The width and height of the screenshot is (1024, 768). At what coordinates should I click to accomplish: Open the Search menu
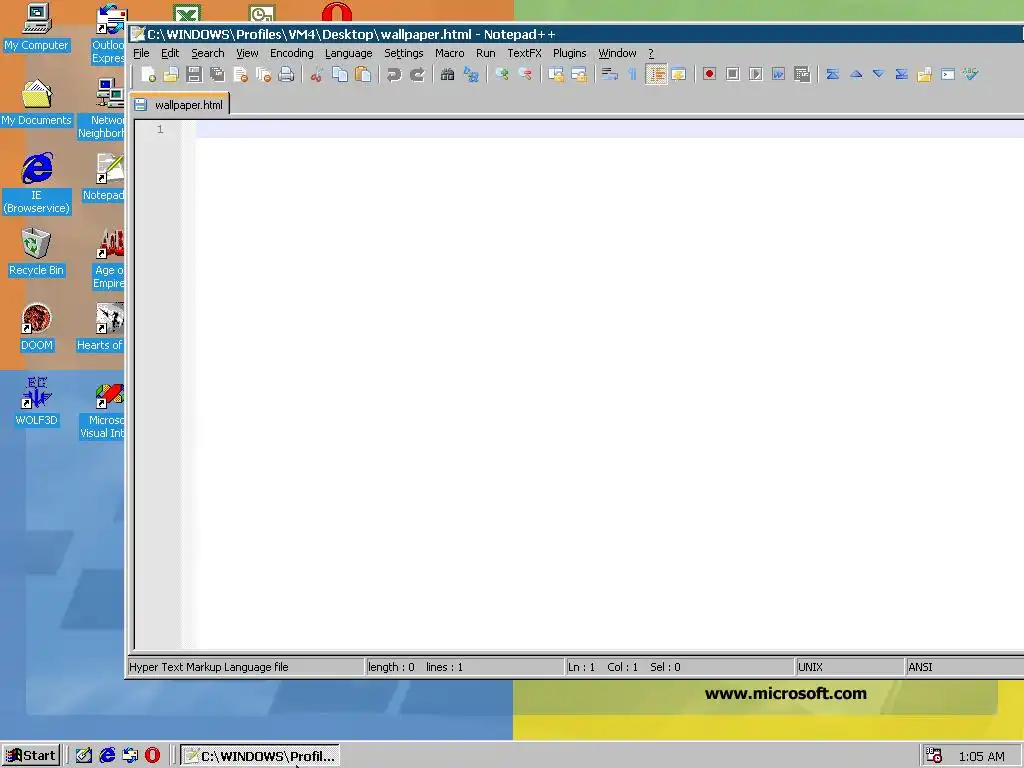(x=208, y=54)
